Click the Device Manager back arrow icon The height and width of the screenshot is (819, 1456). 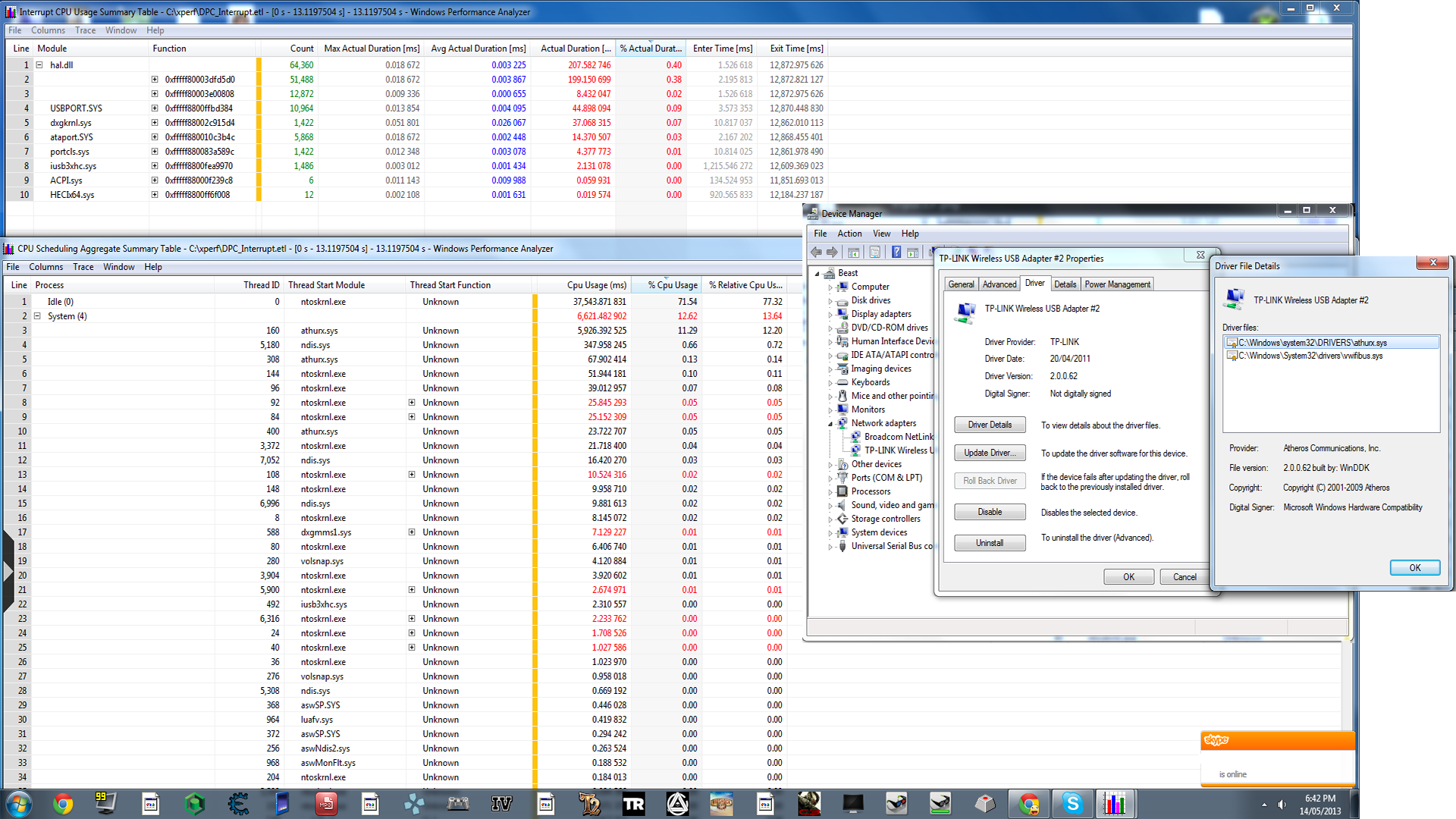click(x=816, y=253)
